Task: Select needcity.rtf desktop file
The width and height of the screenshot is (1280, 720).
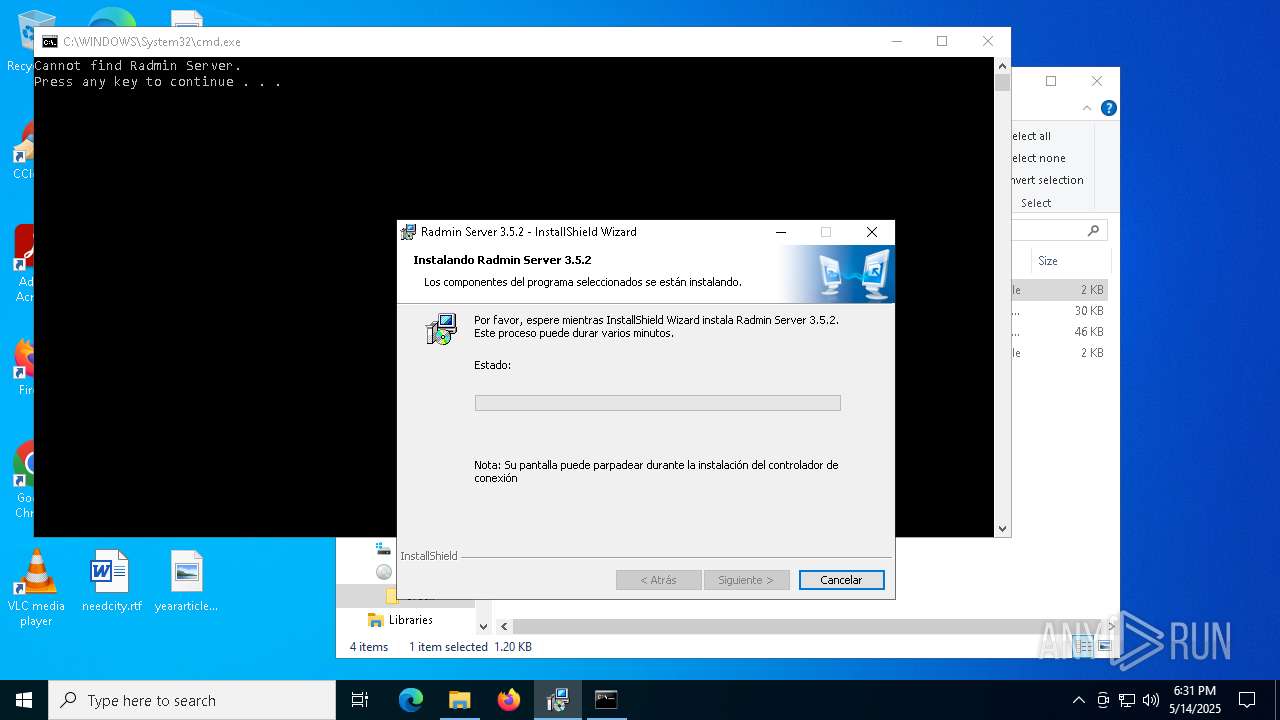Action: point(111,581)
